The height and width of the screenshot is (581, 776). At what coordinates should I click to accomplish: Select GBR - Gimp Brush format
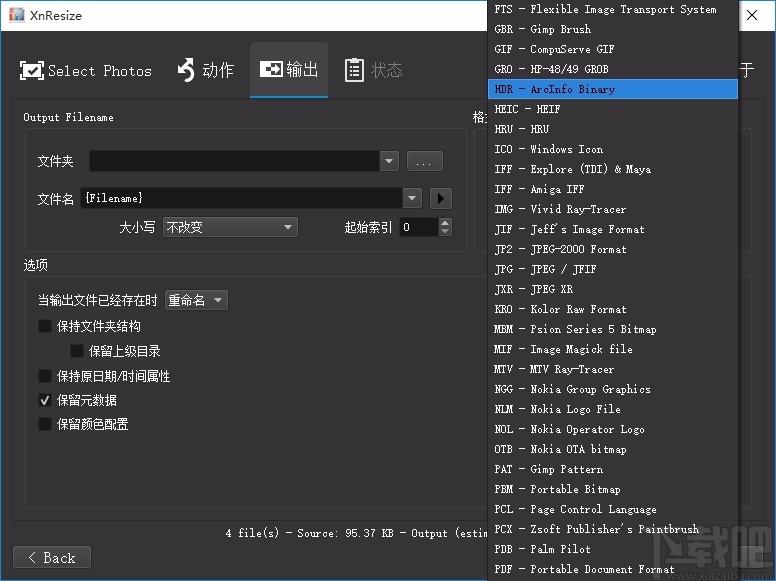(x=613, y=29)
